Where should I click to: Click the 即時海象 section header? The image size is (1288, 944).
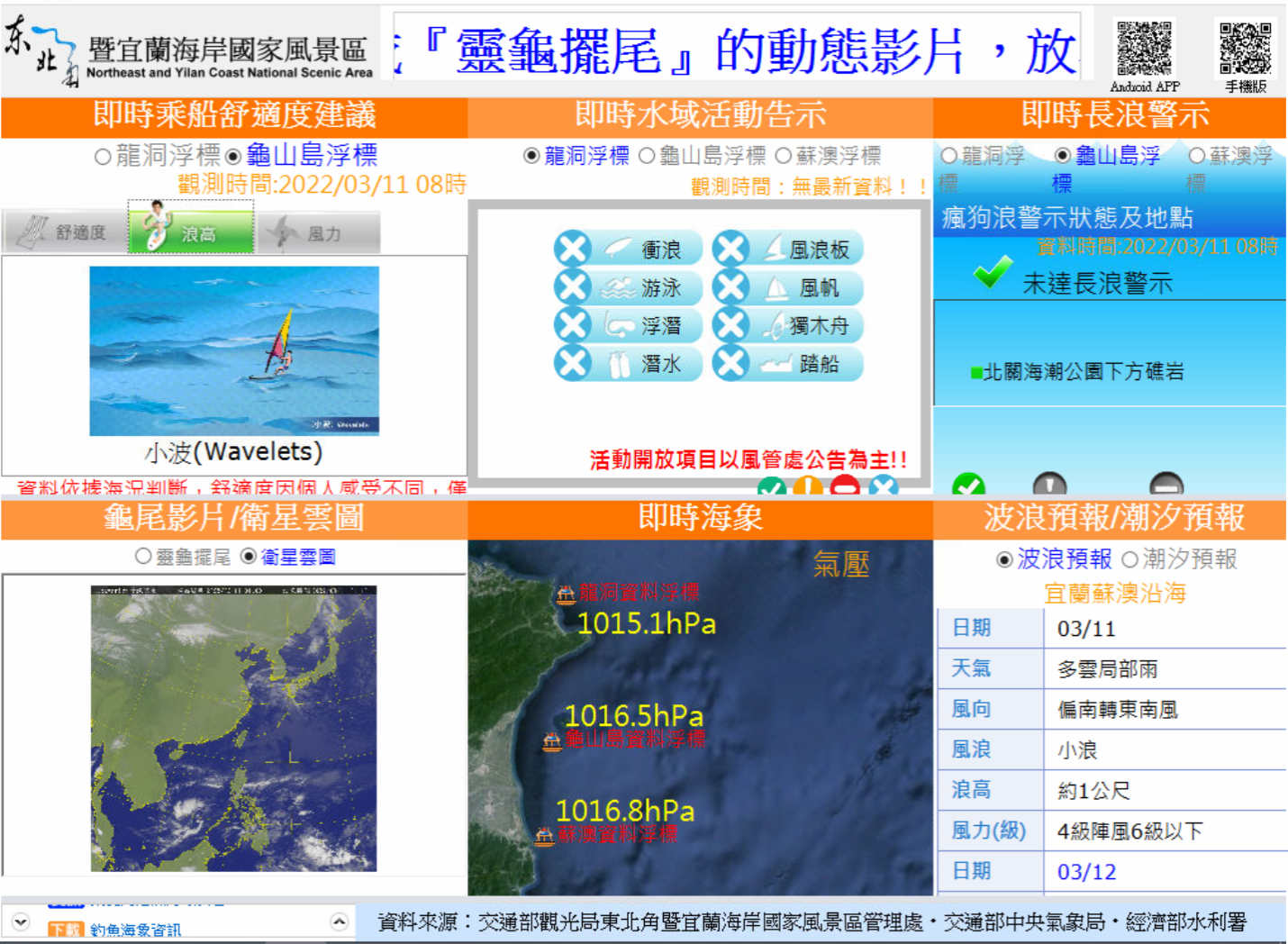(x=701, y=517)
